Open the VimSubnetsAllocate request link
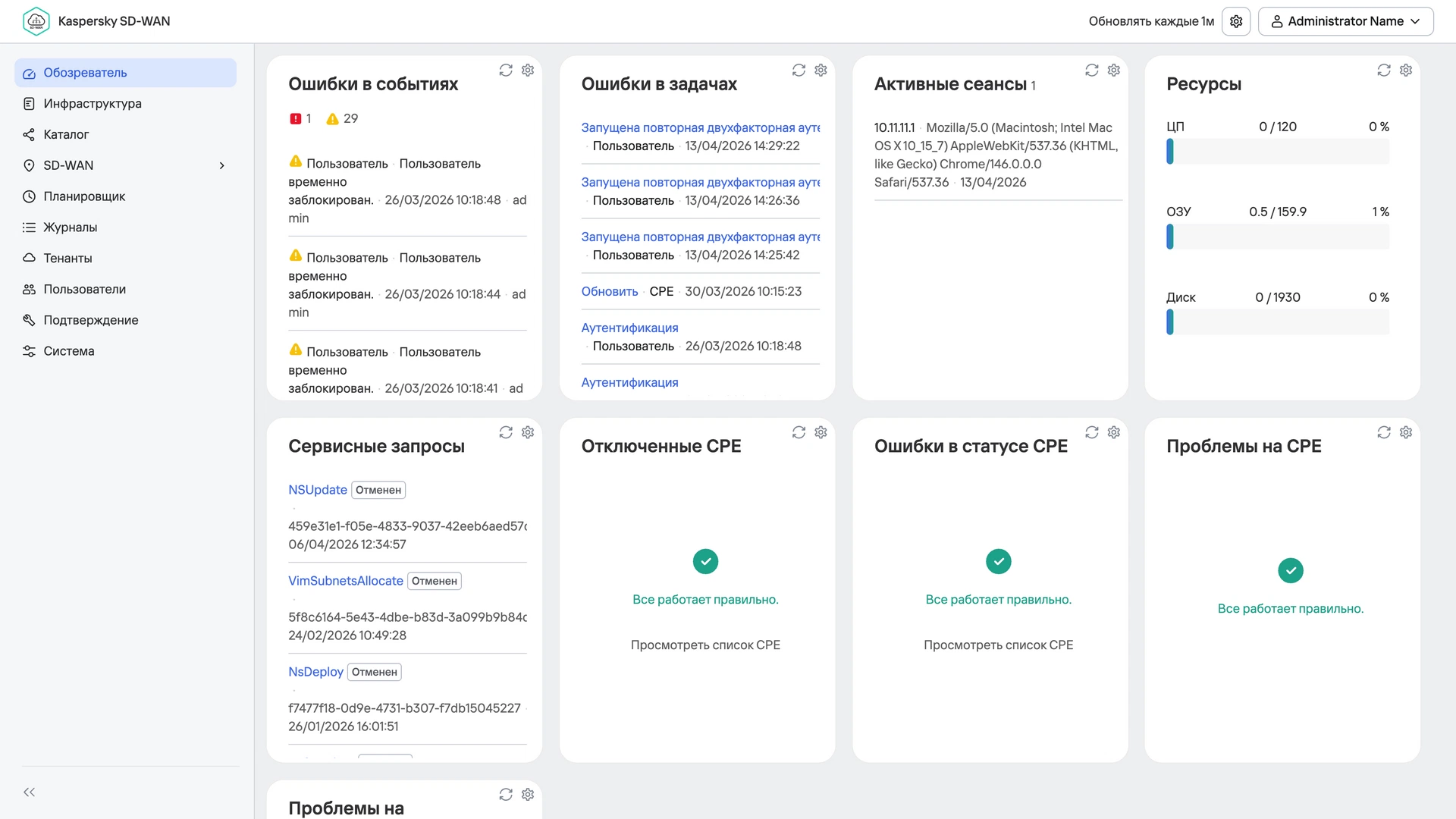The height and width of the screenshot is (819, 1456). (x=346, y=581)
